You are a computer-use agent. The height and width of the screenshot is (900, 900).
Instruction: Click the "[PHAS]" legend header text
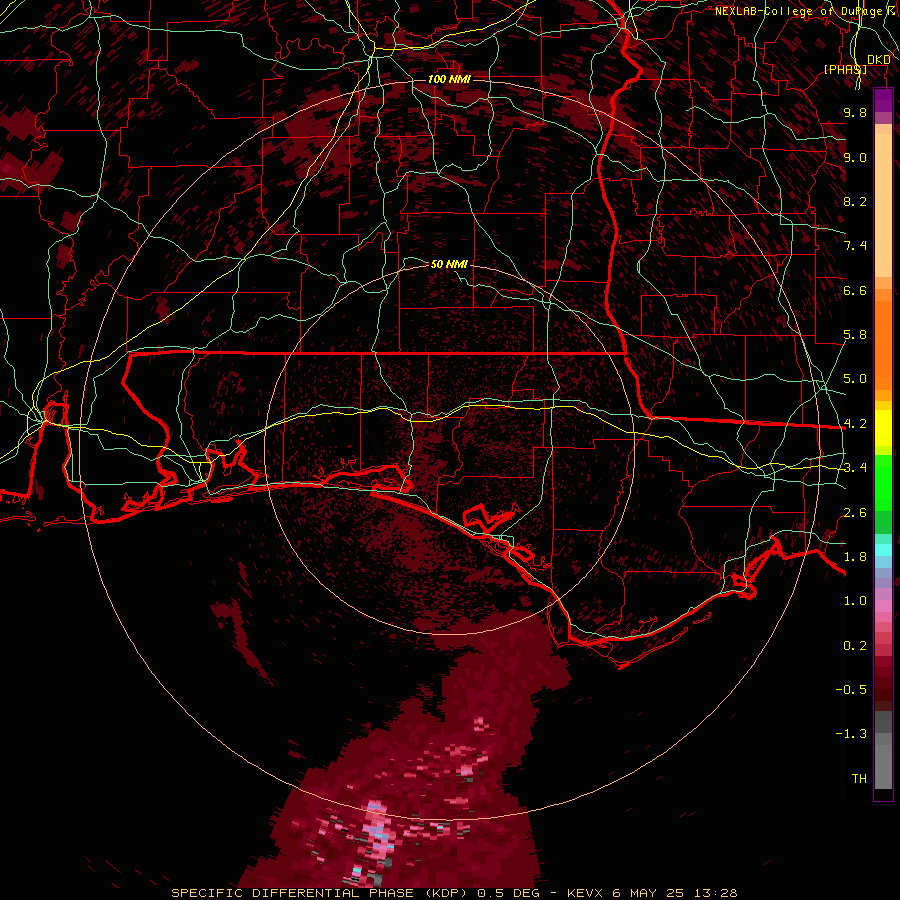coord(845,69)
